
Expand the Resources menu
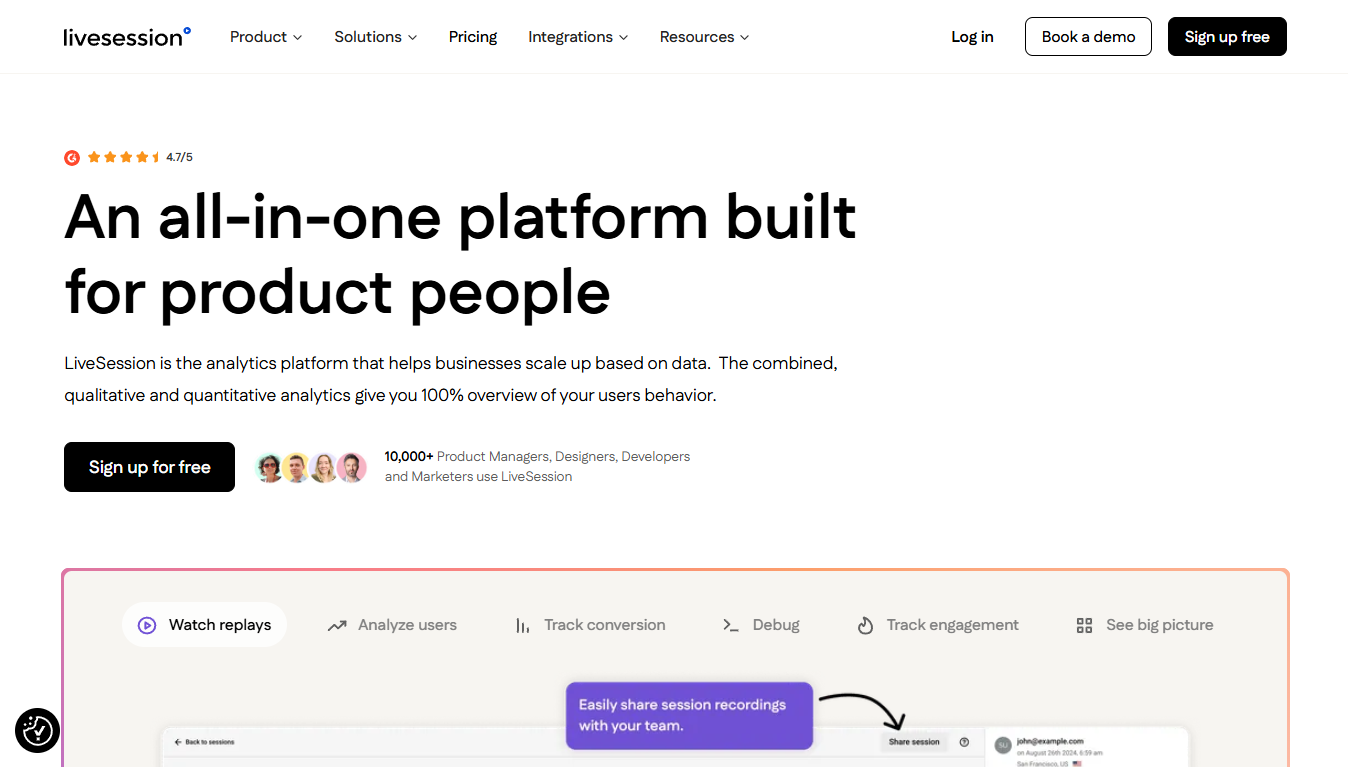(704, 37)
